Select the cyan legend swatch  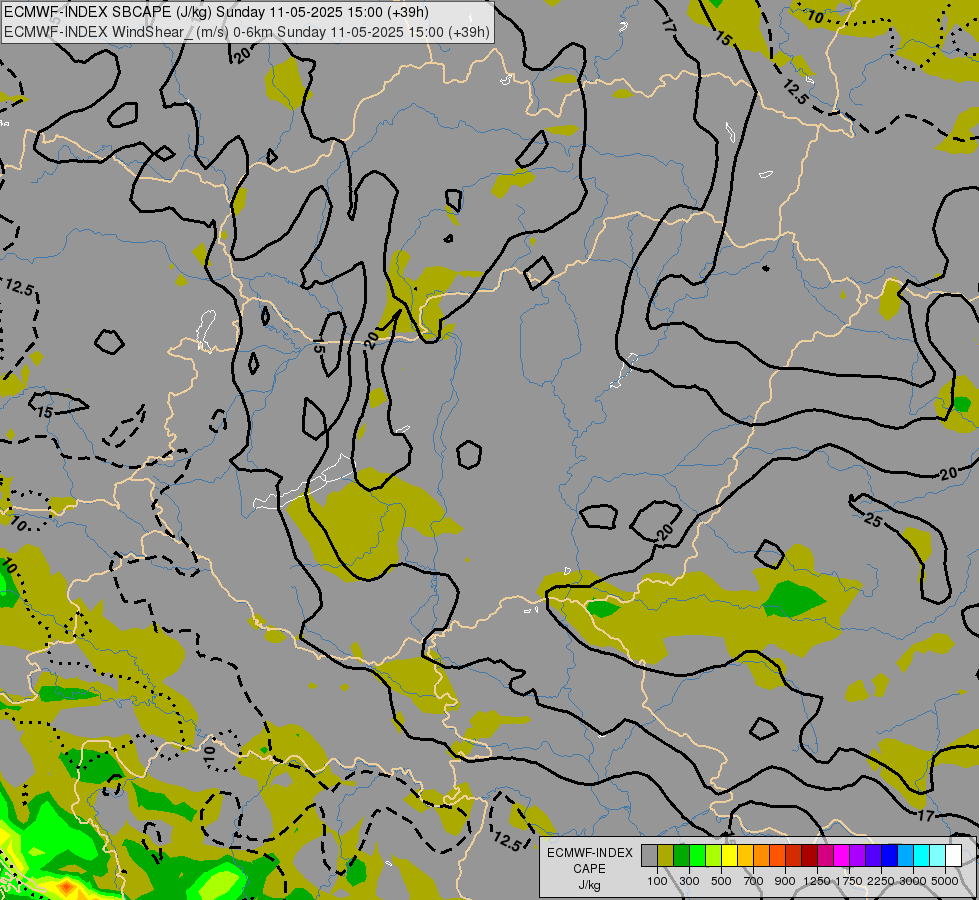922,855
